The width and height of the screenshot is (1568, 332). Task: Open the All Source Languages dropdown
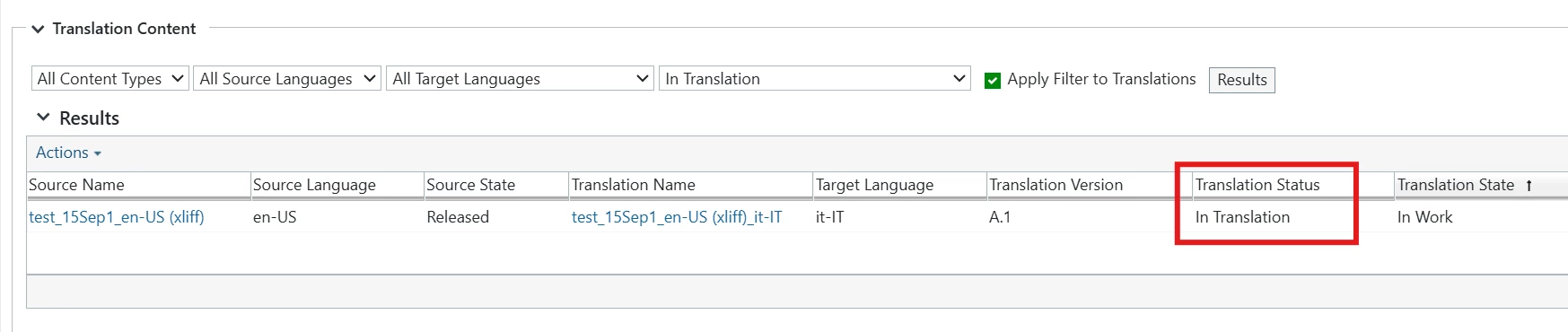(287, 79)
